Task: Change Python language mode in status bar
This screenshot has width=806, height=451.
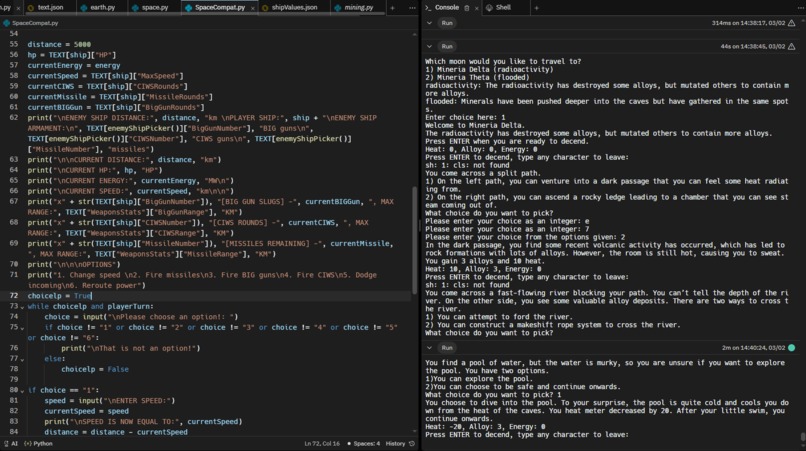Action: point(39,443)
